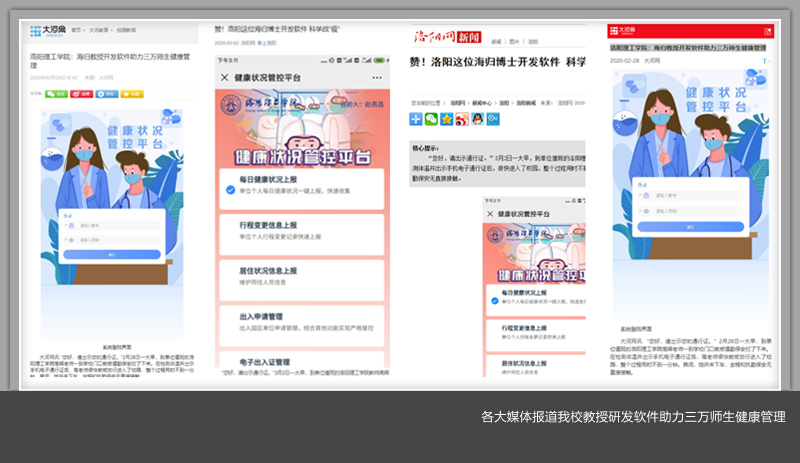Click the red Weibo share button in the left article
This screenshot has height=463, width=800.
pyautogui.click(x=82, y=93)
